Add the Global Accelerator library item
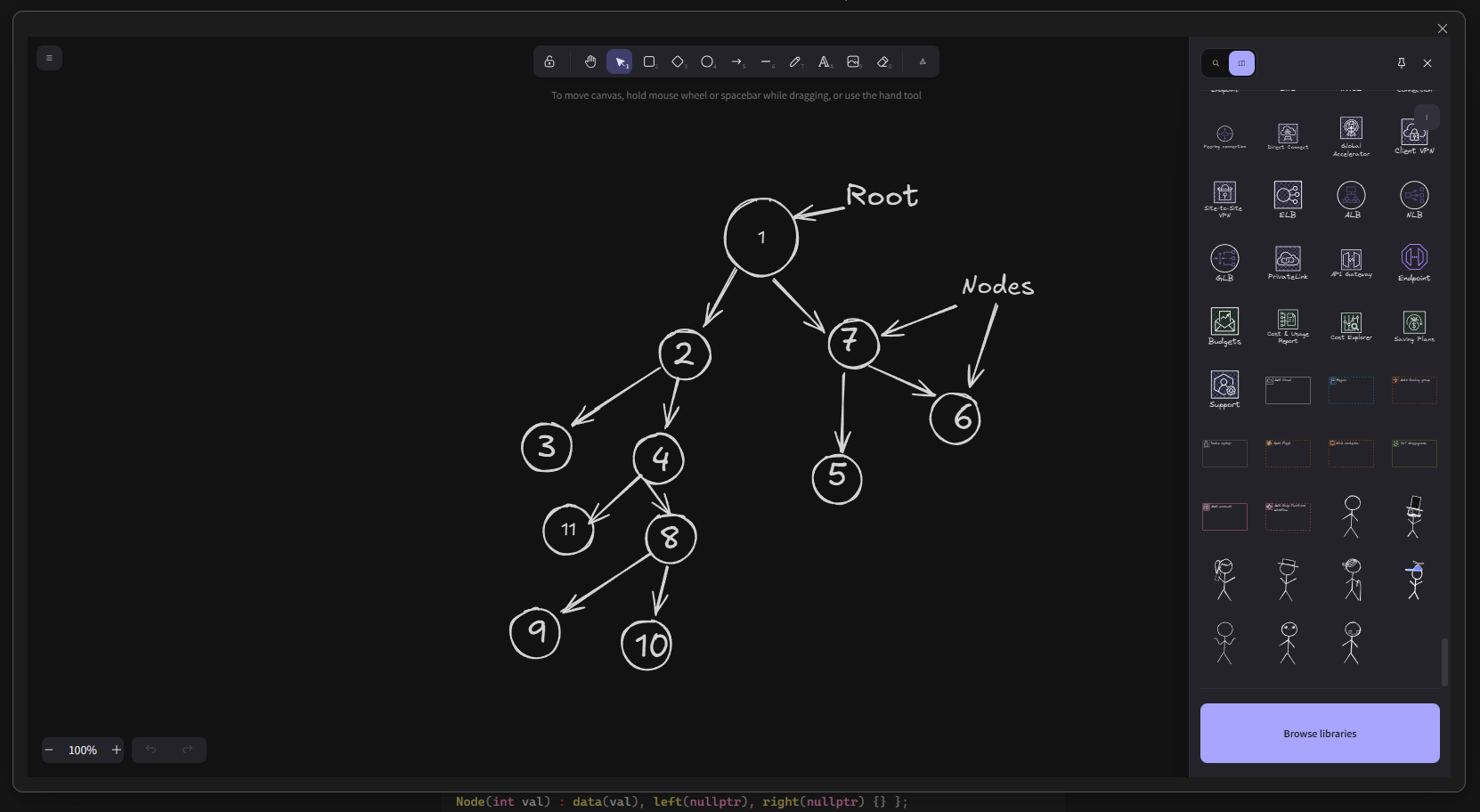The height and width of the screenshot is (812, 1480). [x=1351, y=136]
